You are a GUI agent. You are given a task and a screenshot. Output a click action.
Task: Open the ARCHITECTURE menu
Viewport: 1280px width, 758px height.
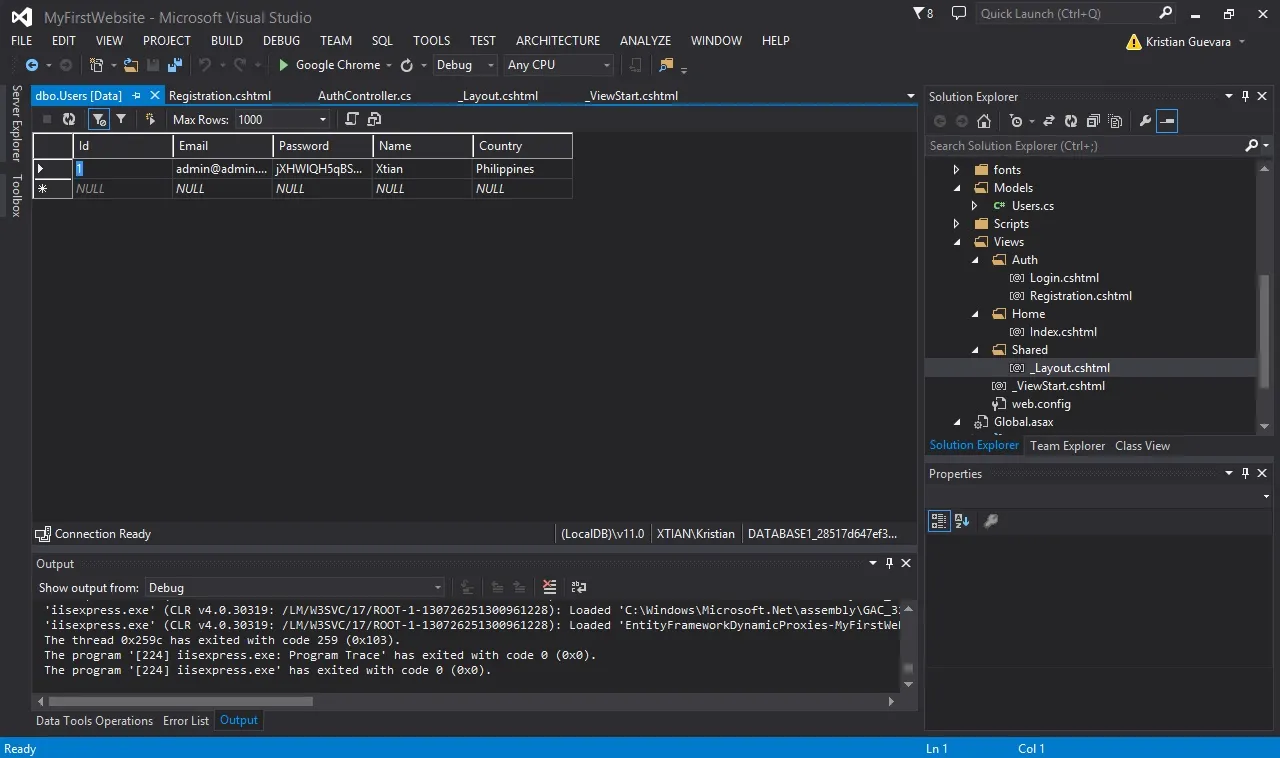tap(558, 41)
